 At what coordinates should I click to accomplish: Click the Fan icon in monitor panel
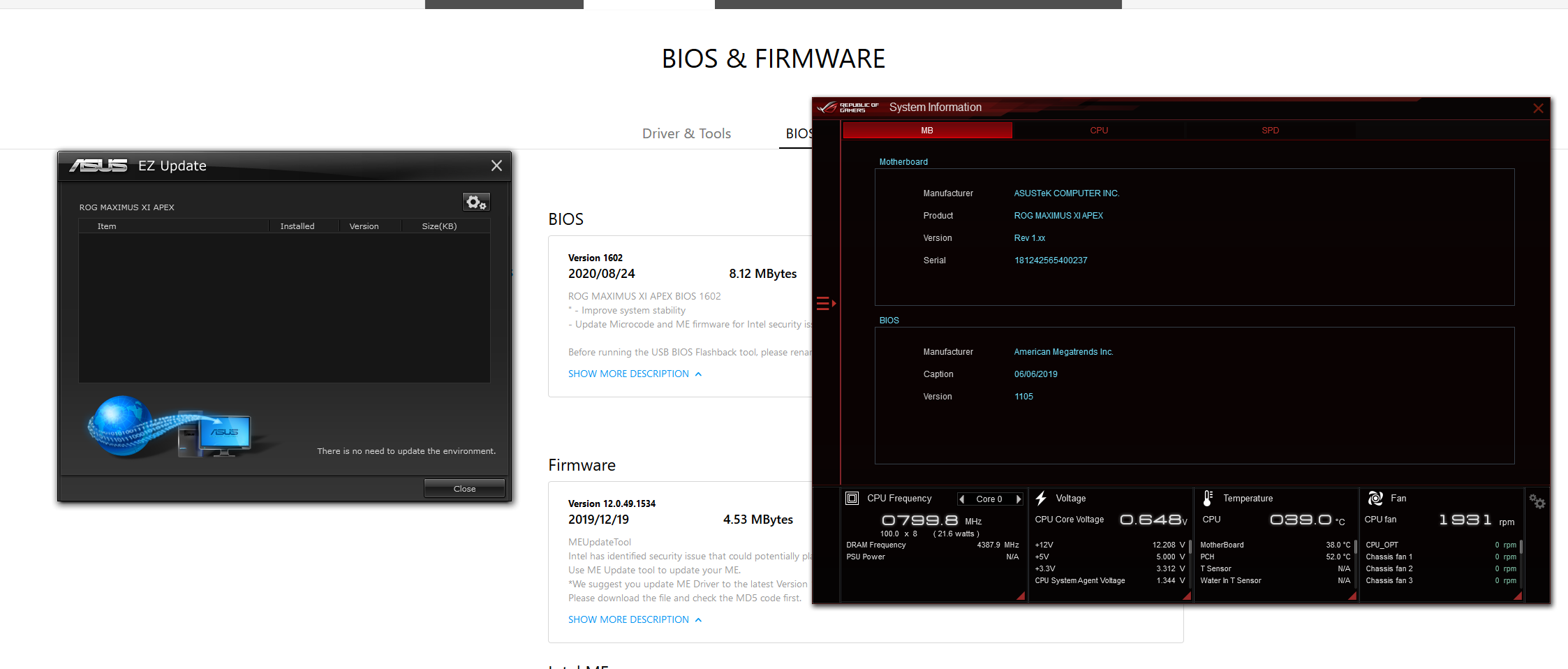coord(1375,498)
